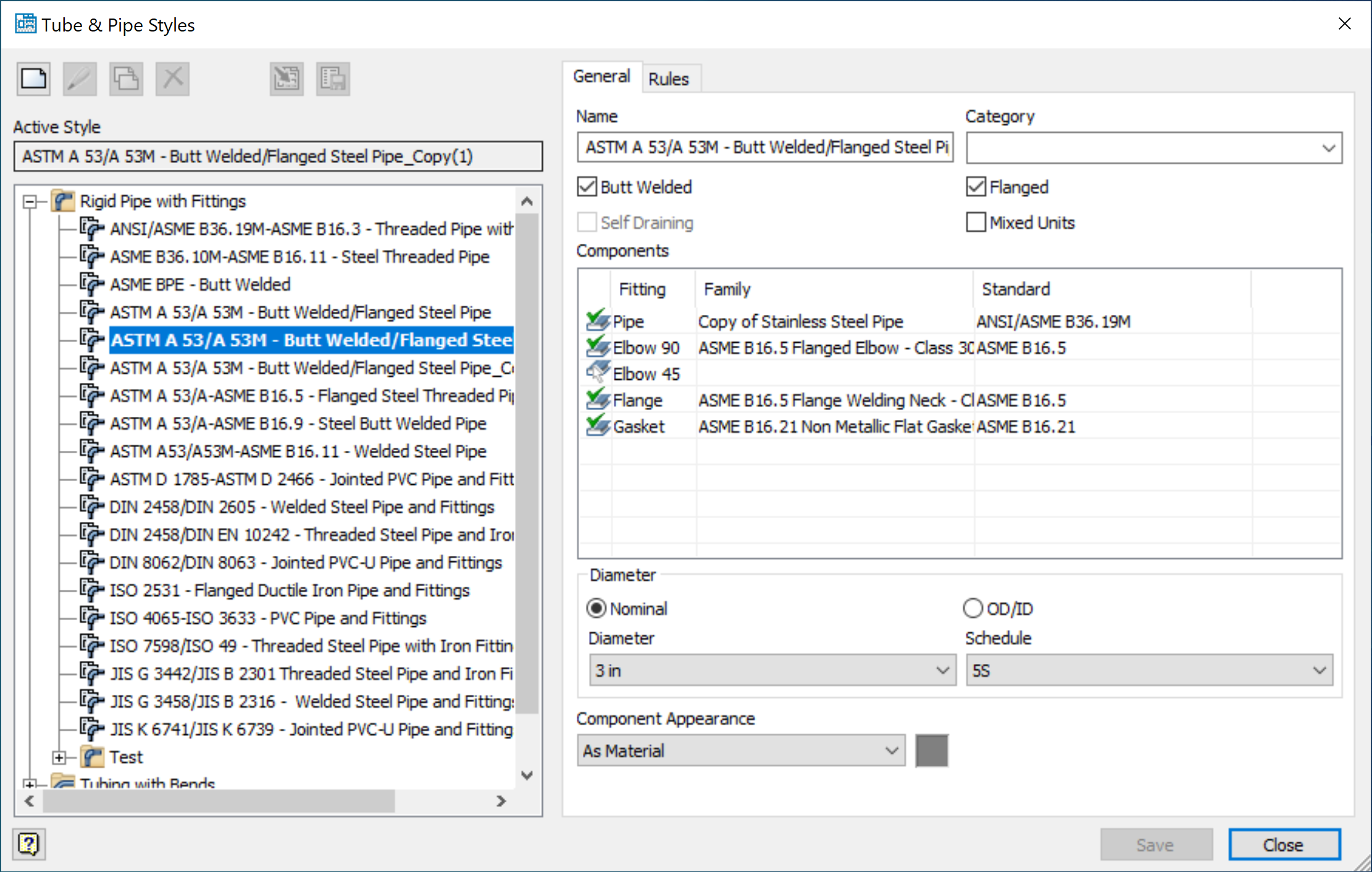Click the Copy Style toolbar icon
Image resolution: width=1372 pixels, height=872 pixels.
tap(125, 78)
